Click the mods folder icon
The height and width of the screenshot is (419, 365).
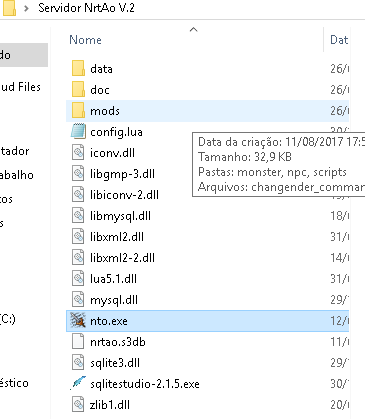coord(78,110)
